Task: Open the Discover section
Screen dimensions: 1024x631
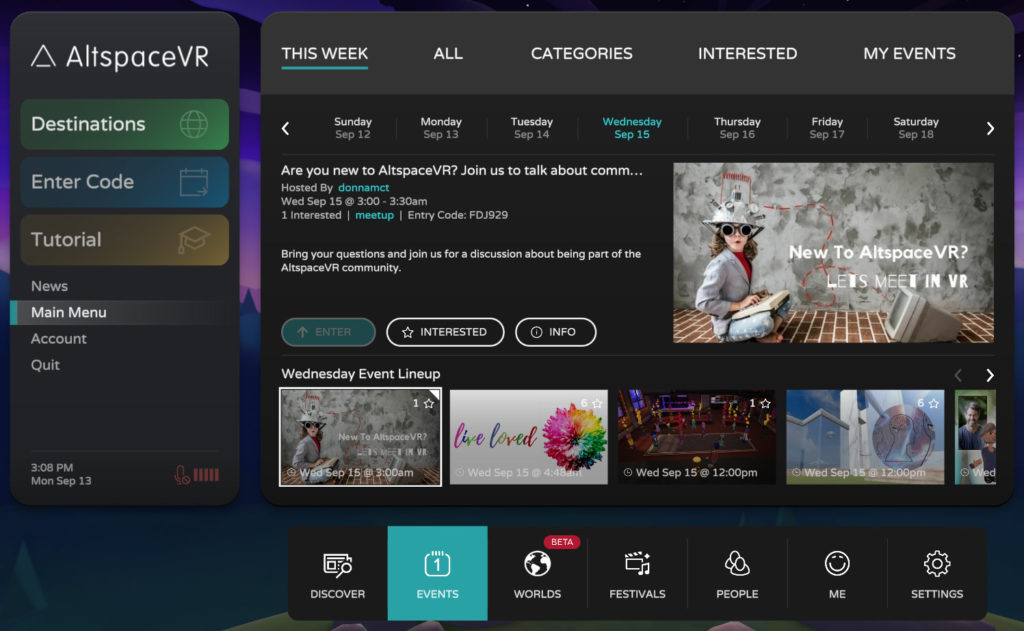Action: [x=338, y=574]
